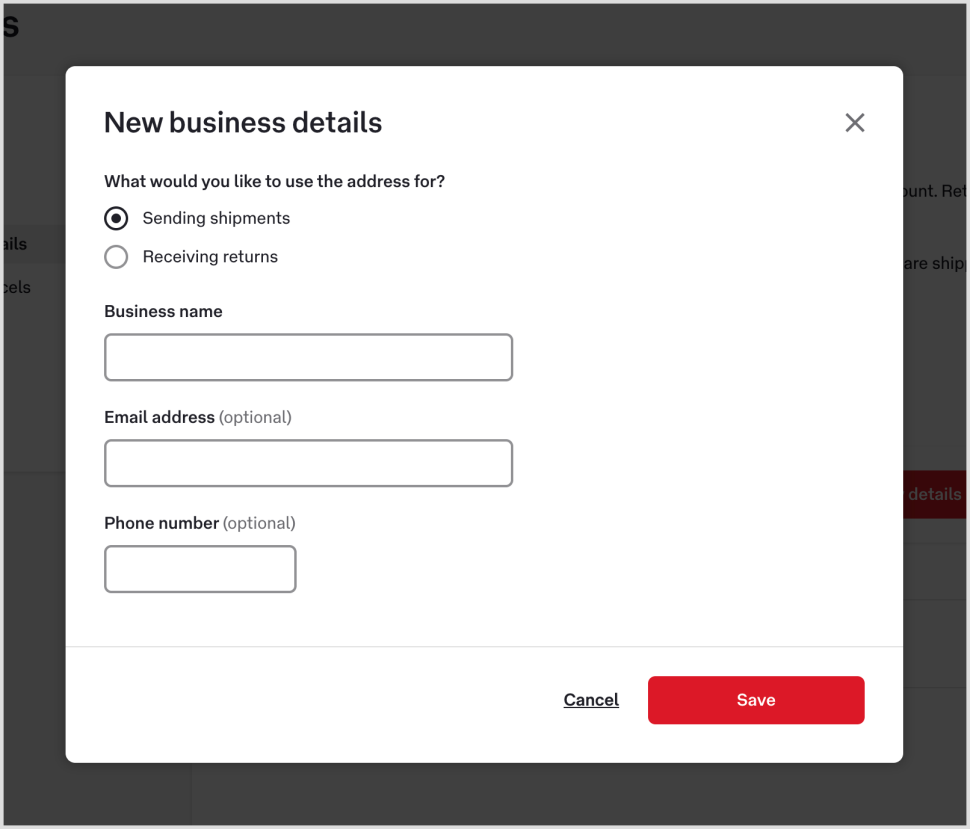Viewport: 970px width, 829px height.
Task: Click the New business details heading
Action: pos(243,123)
